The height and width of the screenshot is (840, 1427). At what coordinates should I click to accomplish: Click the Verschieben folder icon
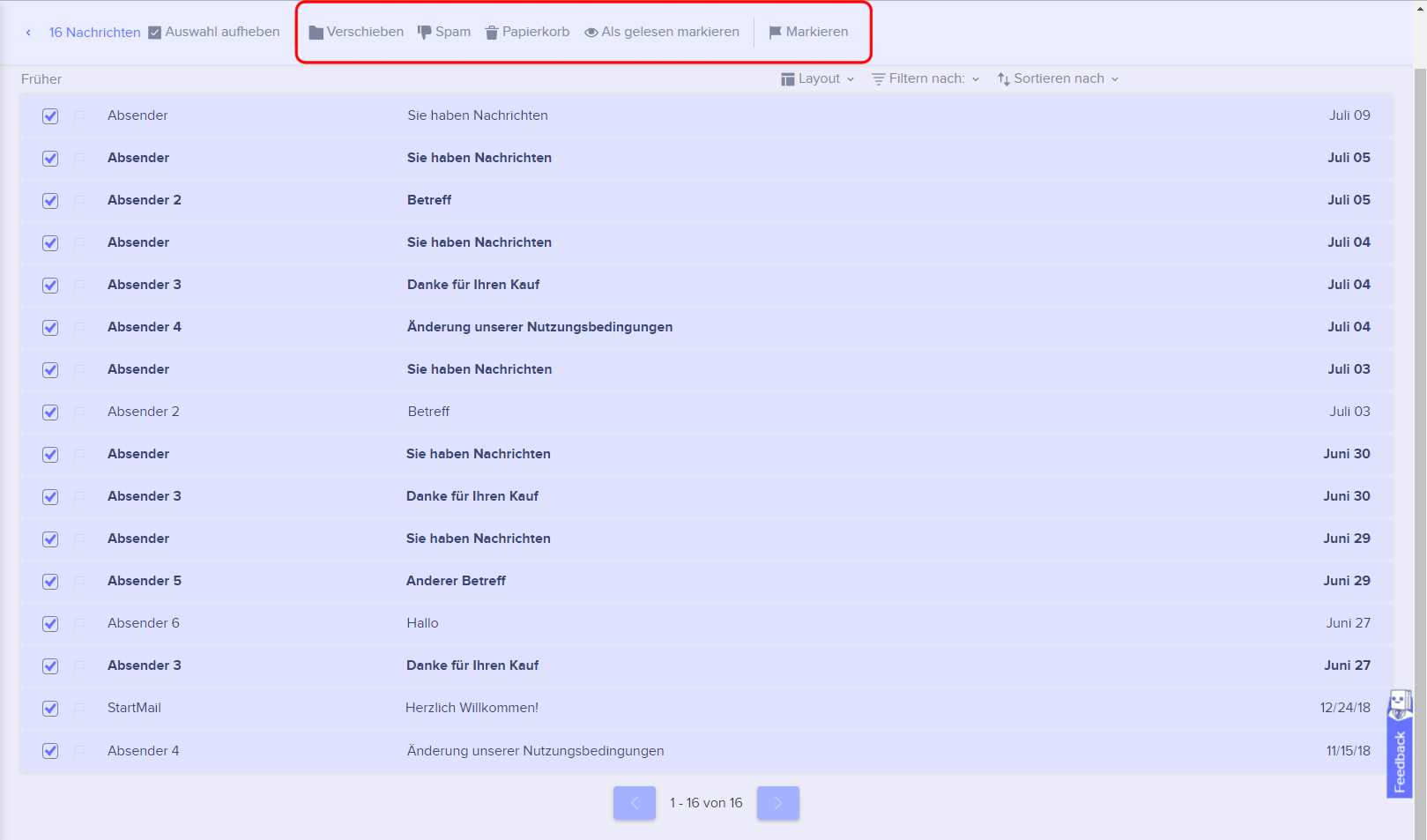316,33
